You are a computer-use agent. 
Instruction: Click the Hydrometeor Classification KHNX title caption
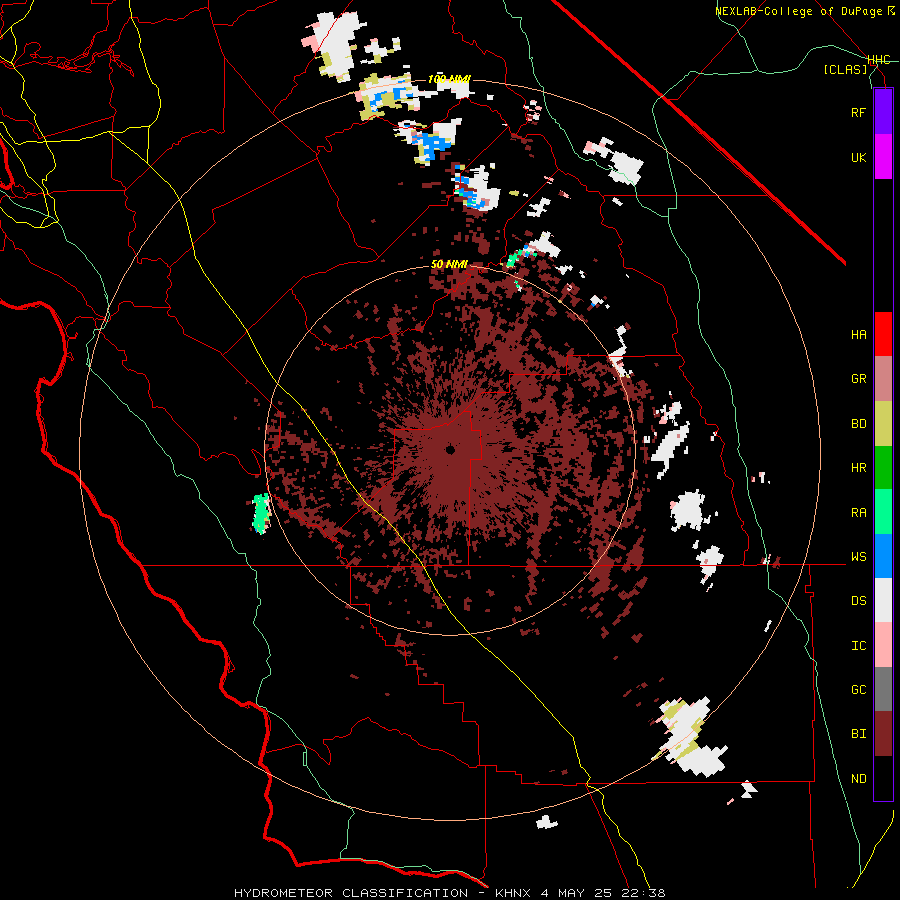[449, 893]
